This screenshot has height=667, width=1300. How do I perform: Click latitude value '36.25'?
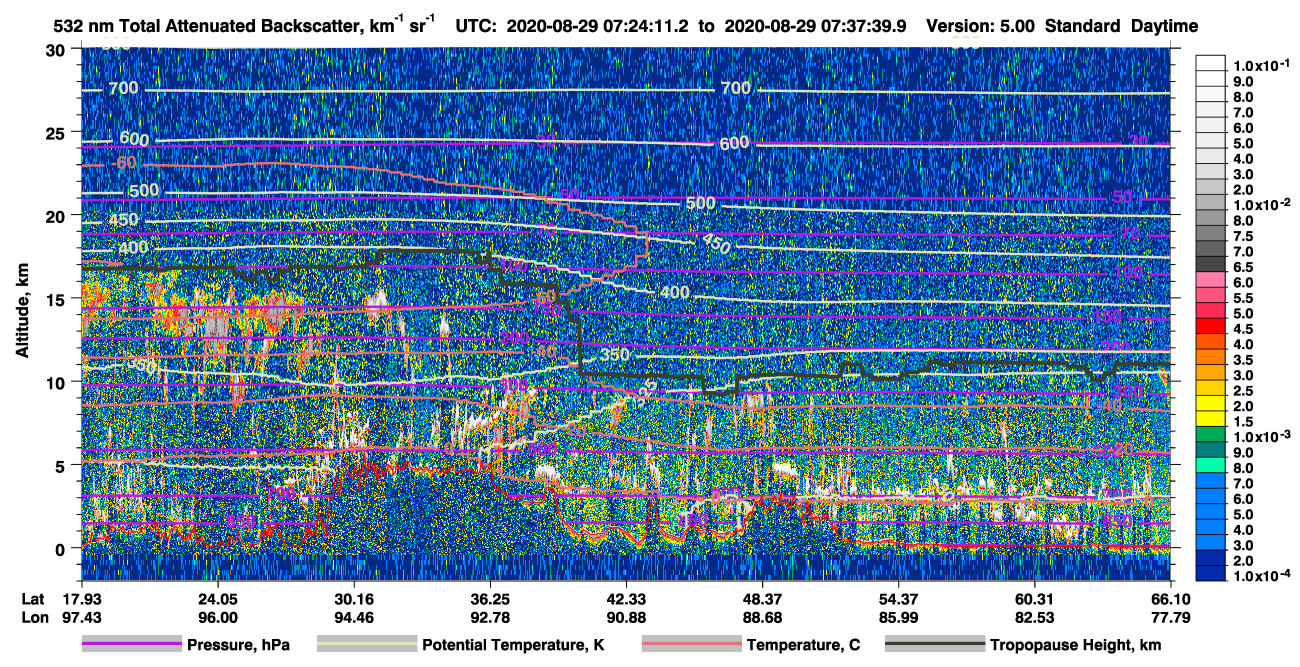(490, 598)
